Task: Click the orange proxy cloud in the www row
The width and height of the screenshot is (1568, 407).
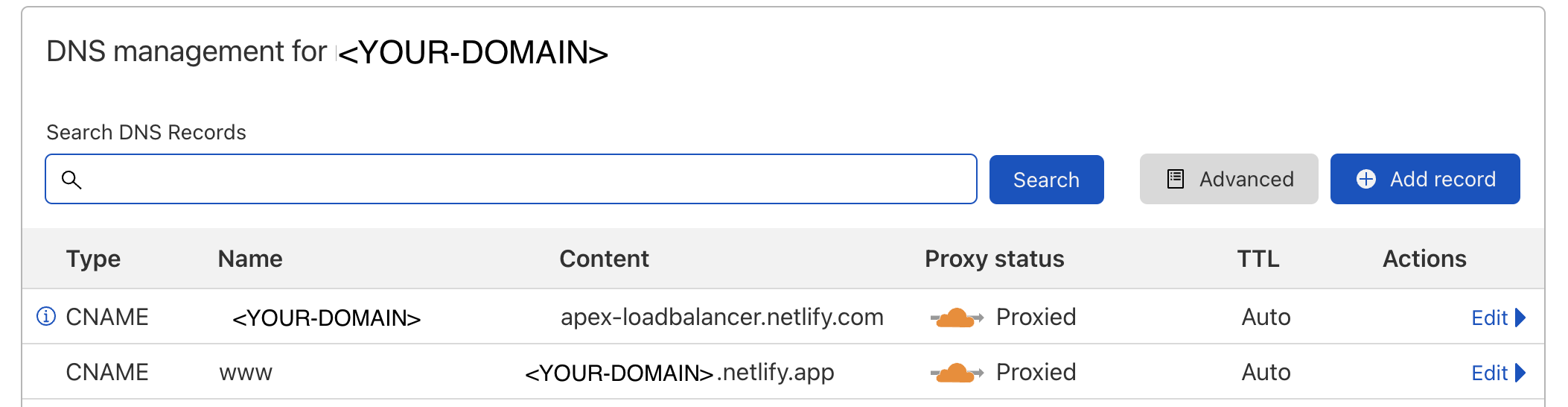Action: (x=956, y=373)
